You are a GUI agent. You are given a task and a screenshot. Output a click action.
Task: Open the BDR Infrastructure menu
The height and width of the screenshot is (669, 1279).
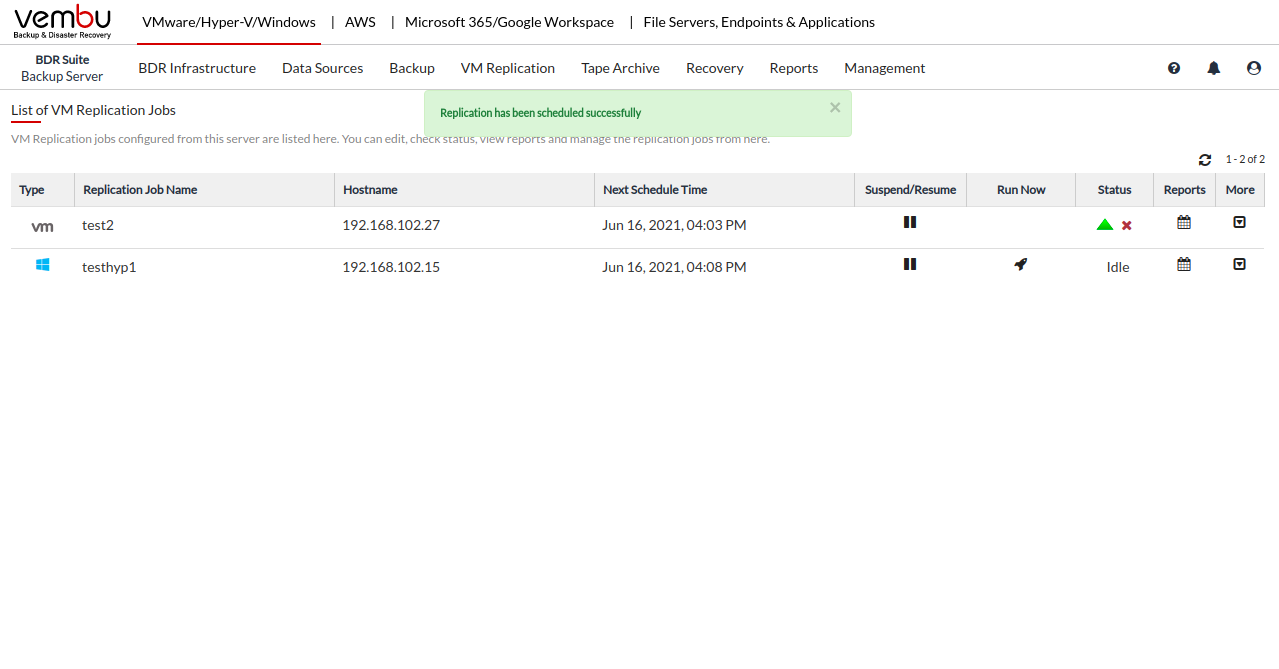pyautogui.click(x=197, y=68)
